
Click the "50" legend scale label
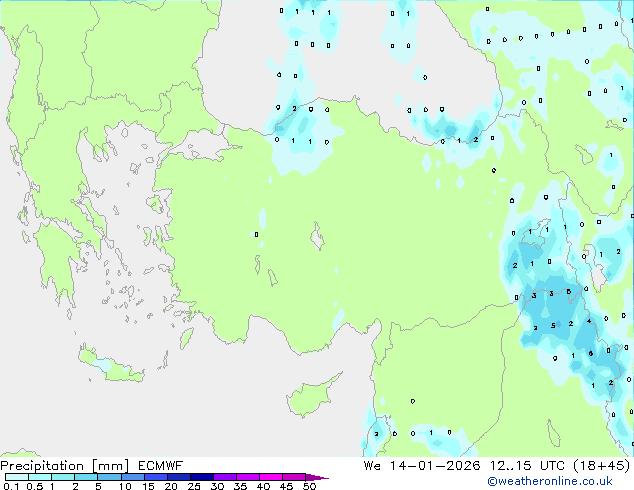pos(309,486)
